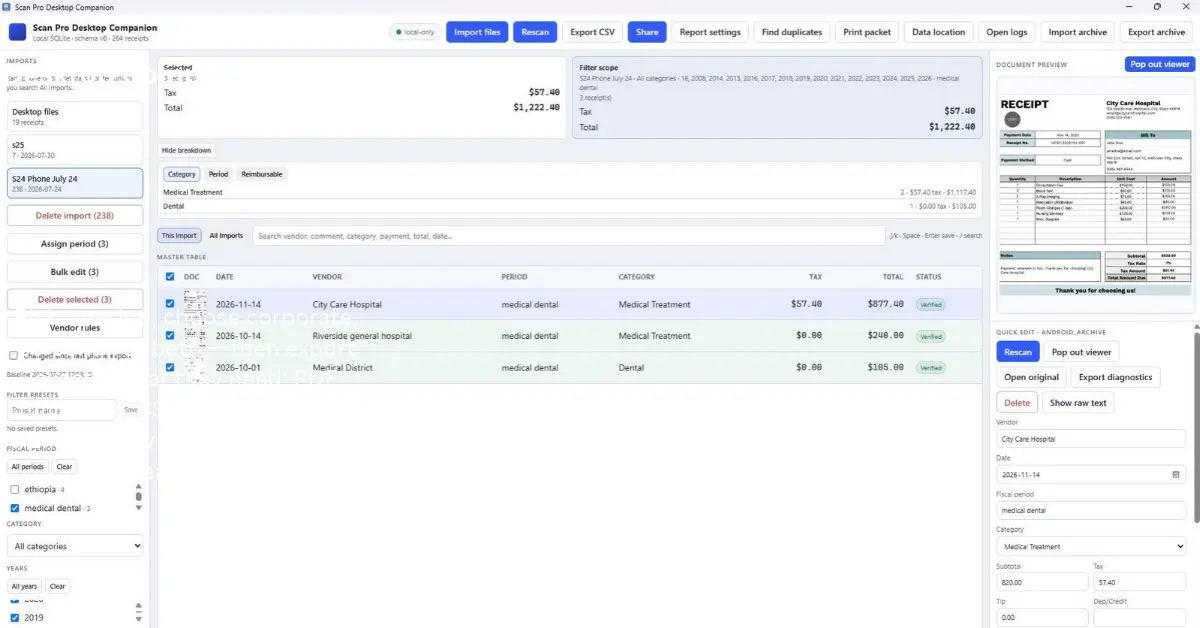Click the Delete import (238) button
1200x628 pixels.
coord(75,215)
